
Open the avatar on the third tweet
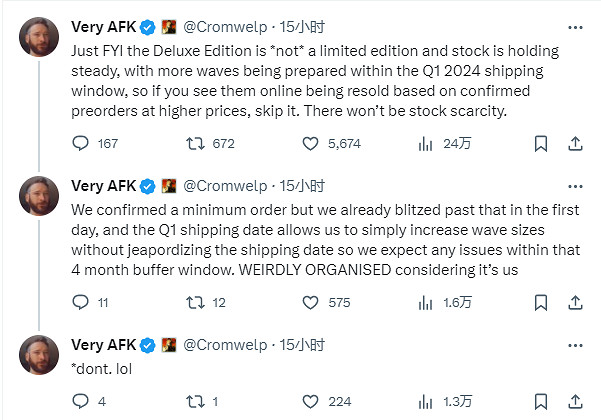[x=39, y=355]
